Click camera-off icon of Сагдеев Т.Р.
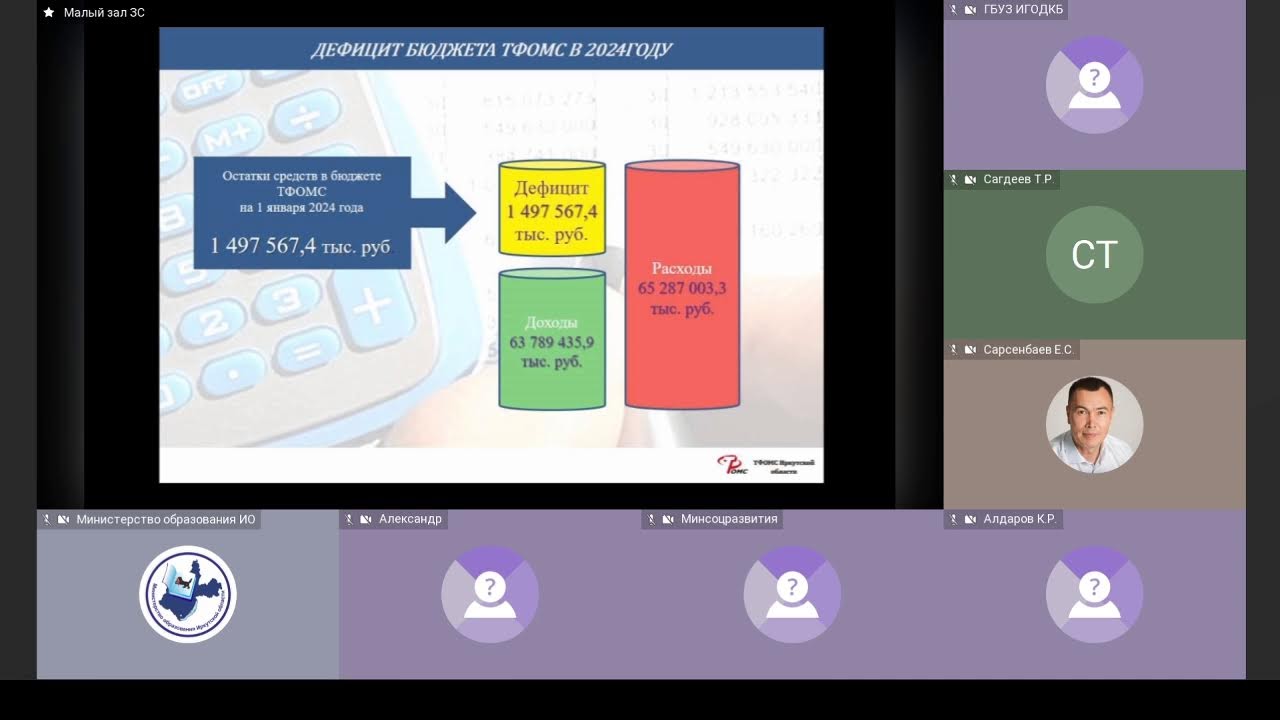Image resolution: width=1280 pixels, height=720 pixels. point(970,180)
